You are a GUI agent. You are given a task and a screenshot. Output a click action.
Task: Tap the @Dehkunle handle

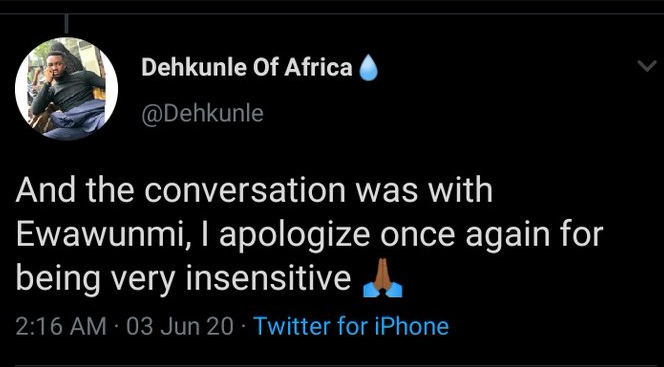pyautogui.click(x=202, y=113)
